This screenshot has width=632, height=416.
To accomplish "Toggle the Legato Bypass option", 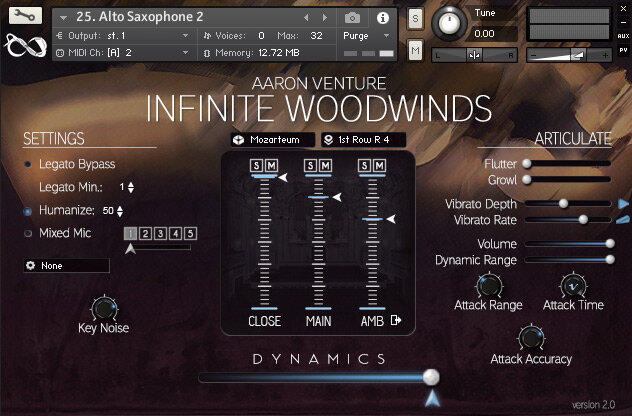I will pos(28,163).
